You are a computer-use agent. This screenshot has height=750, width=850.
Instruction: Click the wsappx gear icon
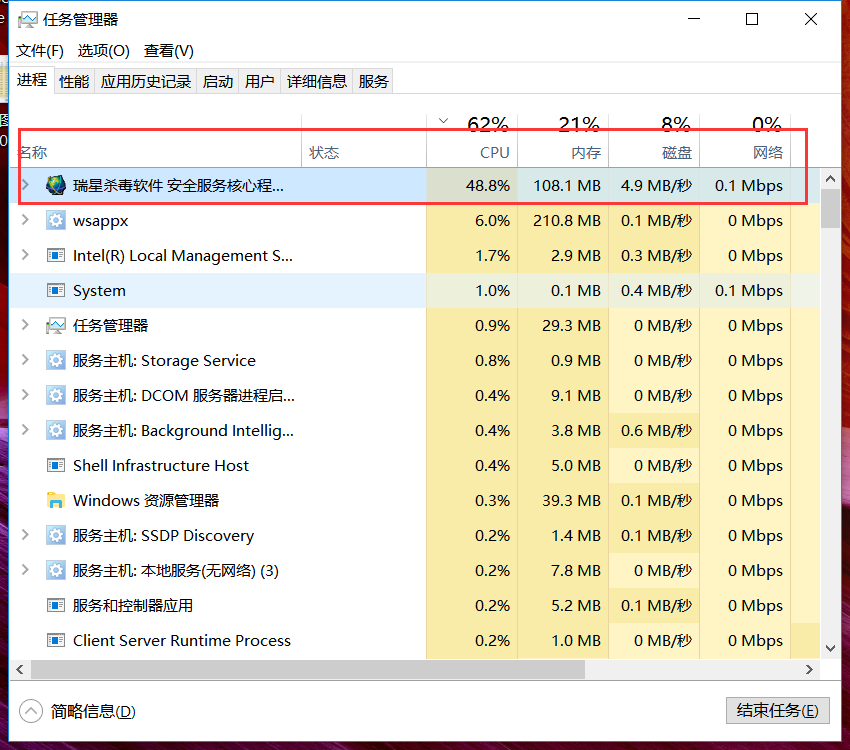pyautogui.click(x=56, y=221)
